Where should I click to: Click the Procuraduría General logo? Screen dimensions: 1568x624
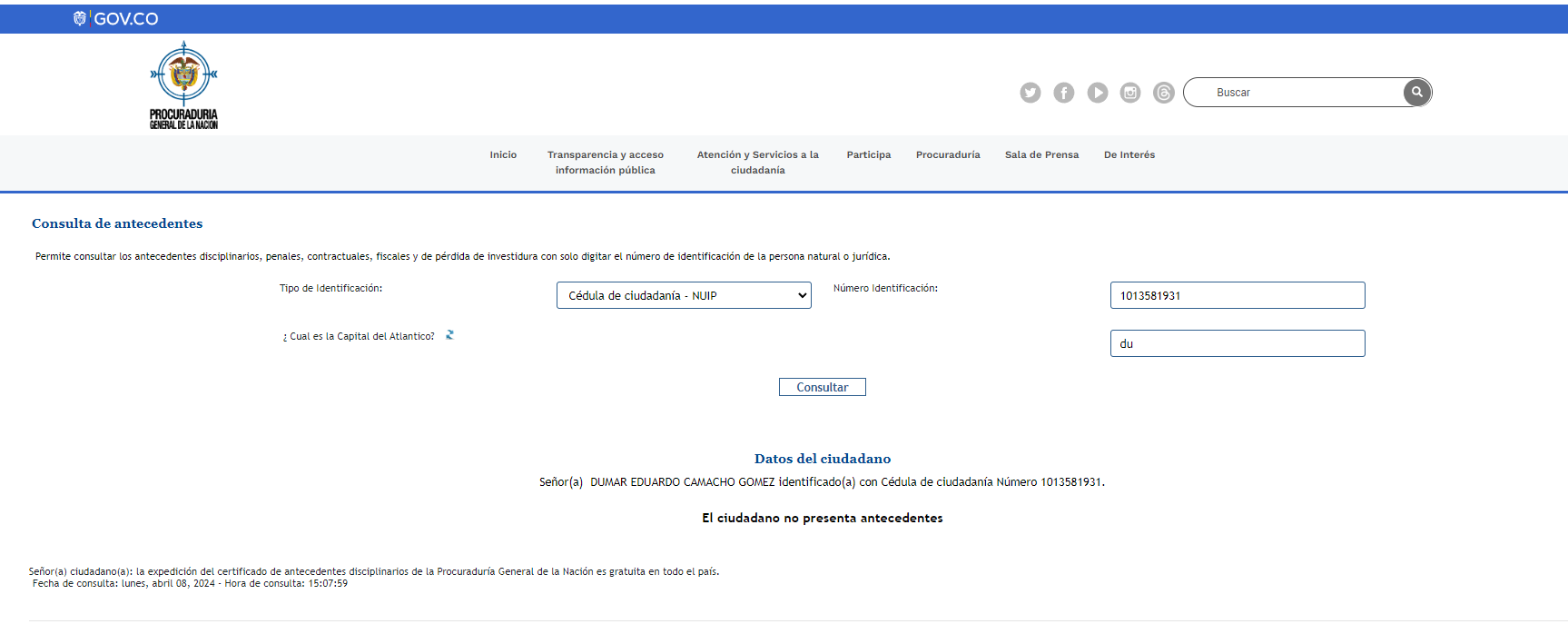[x=183, y=85]
